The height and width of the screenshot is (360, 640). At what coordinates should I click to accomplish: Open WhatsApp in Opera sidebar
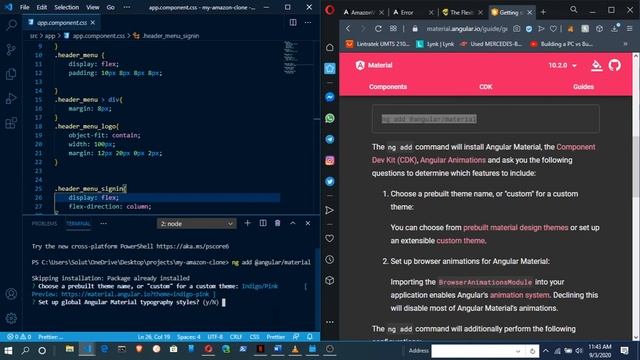click(330, 118)
